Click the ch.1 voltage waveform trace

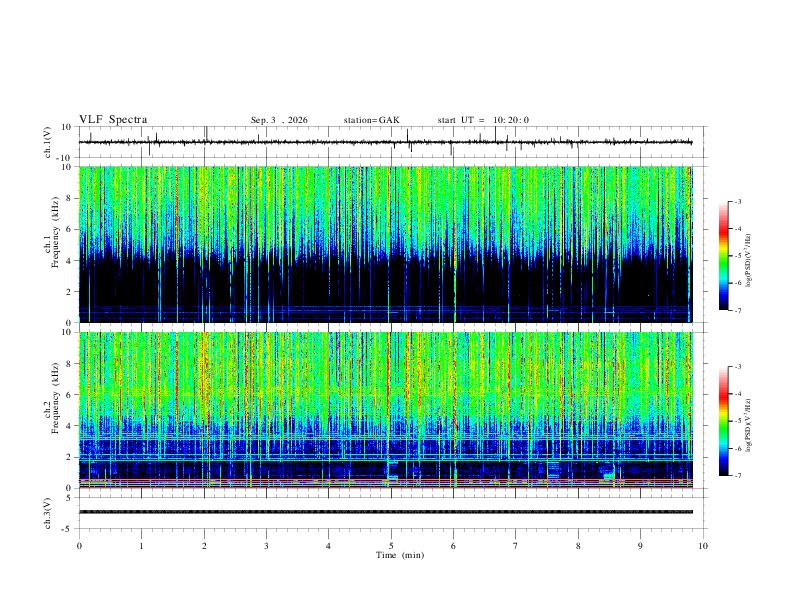(x=385, y=142)
